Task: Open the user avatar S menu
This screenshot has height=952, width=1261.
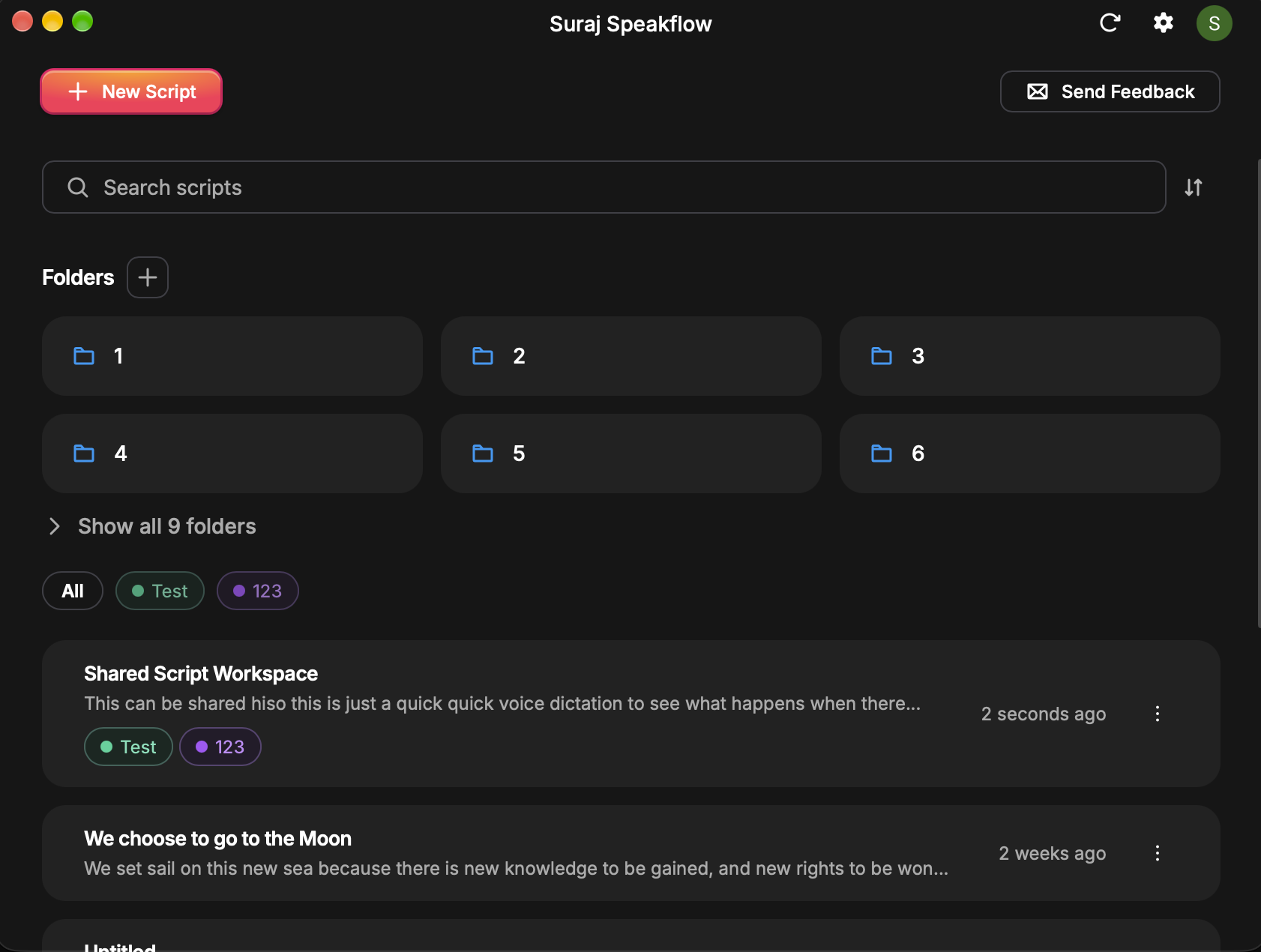Action: point(1214,23)
